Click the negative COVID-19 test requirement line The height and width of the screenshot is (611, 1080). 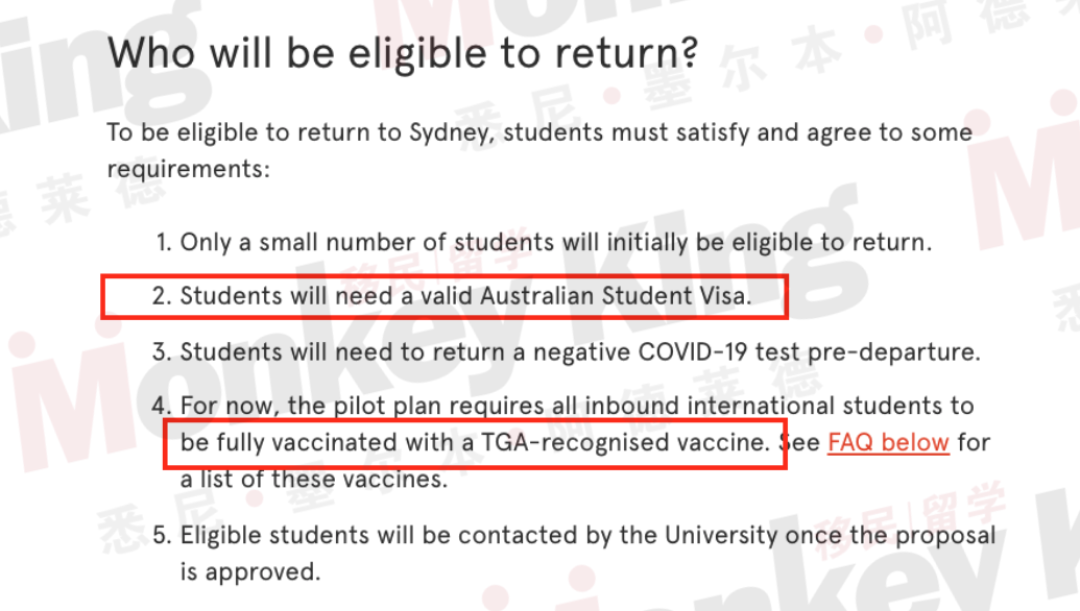click(565, 352)
